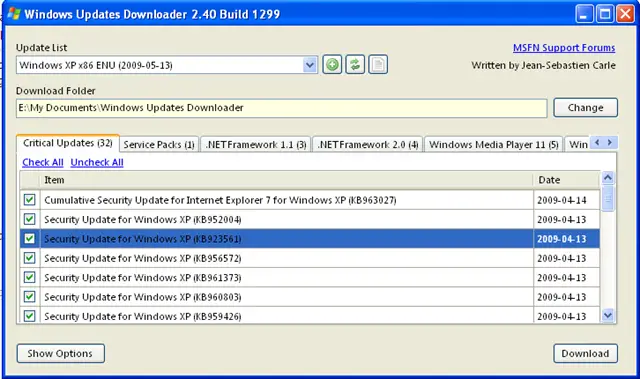Open the MSFN Support Forums link
This screenshot has height=379, width=640.
click(x=564, y=48)
